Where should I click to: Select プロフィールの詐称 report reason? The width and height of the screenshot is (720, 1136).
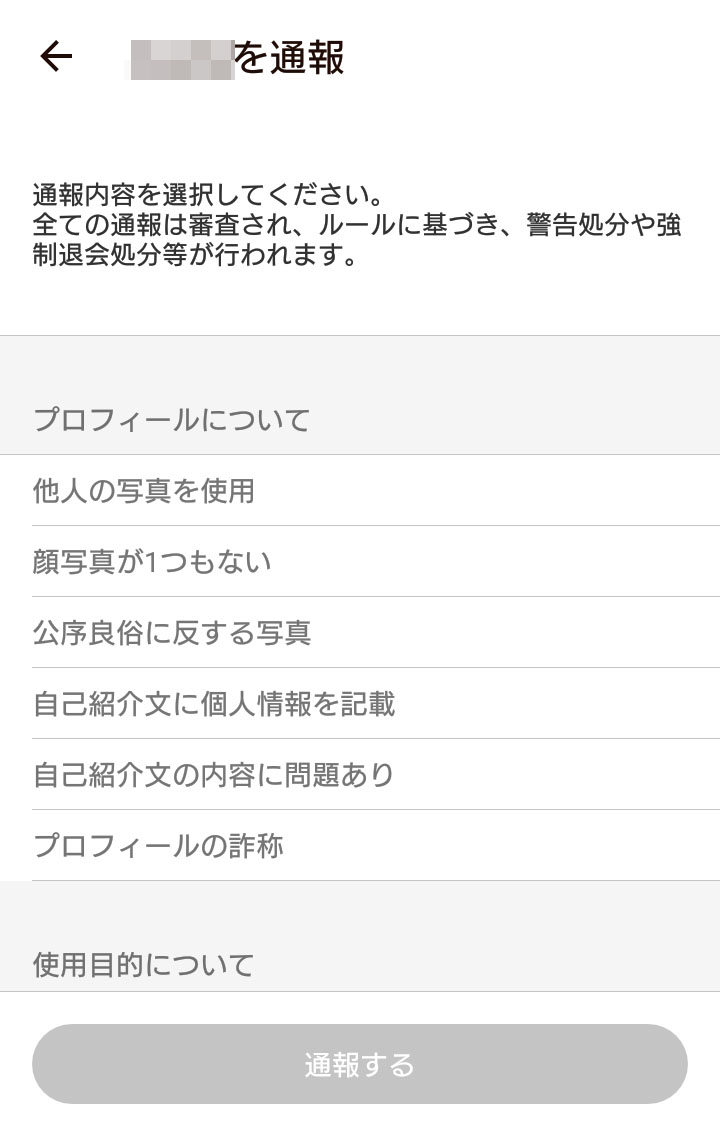(x=360, y=845)
